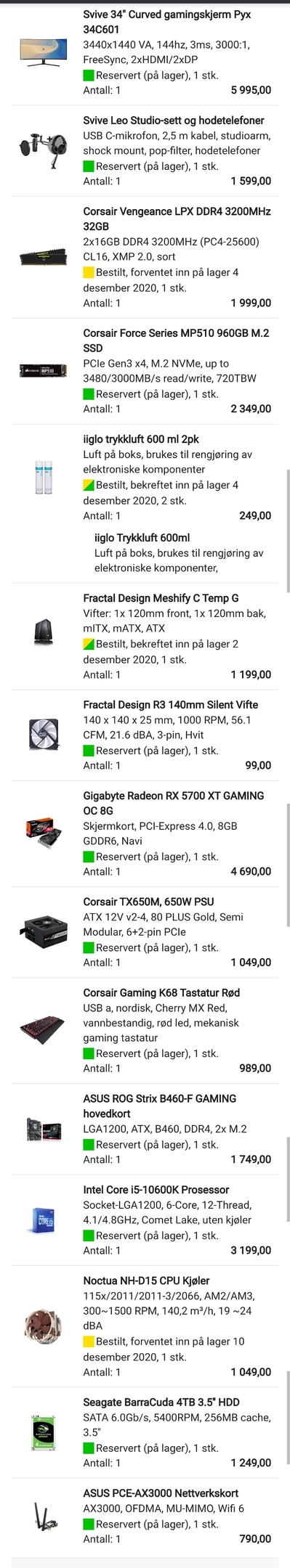Select the iiglo Trykkluft 600ml sub-item
Image resolution: width=290 pixels, height=1568 pixels.
point(142,538)
